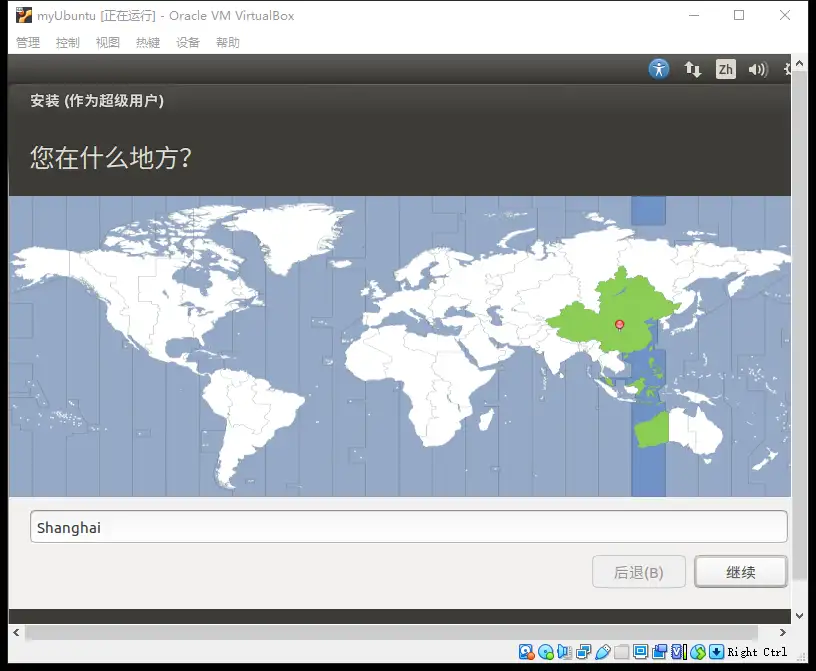
Task: Click the mouse integration globe icon
Action: click(698, 652)
